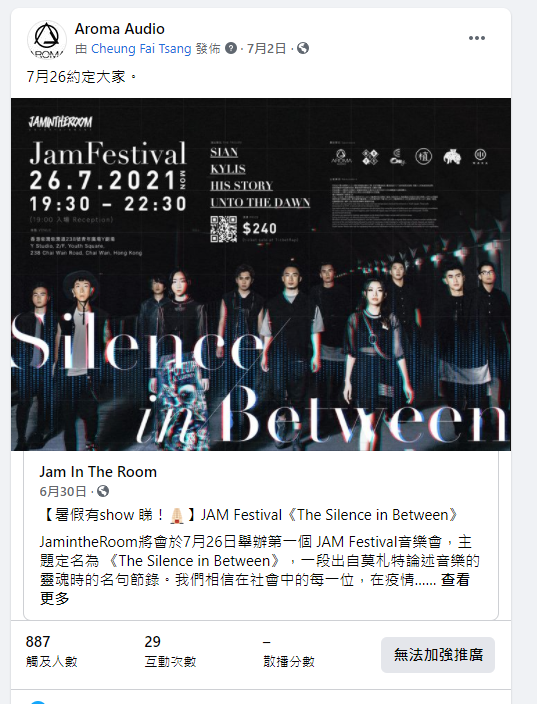This screenshot has width=537, height=704.
Task: Click the 7月2日 post date
Action: click(x=266, y=48)
